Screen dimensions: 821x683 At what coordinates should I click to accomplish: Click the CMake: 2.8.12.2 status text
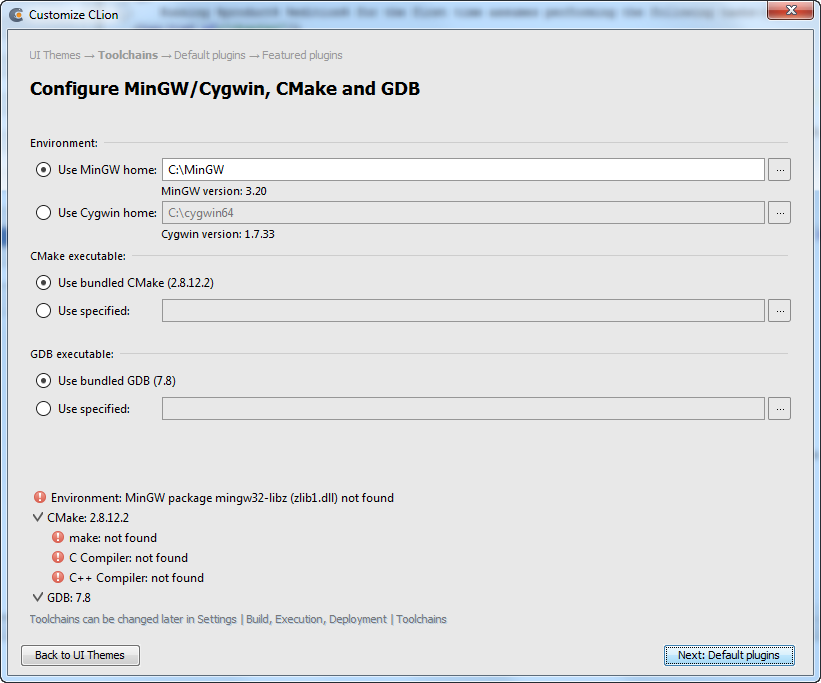point(88,518)
